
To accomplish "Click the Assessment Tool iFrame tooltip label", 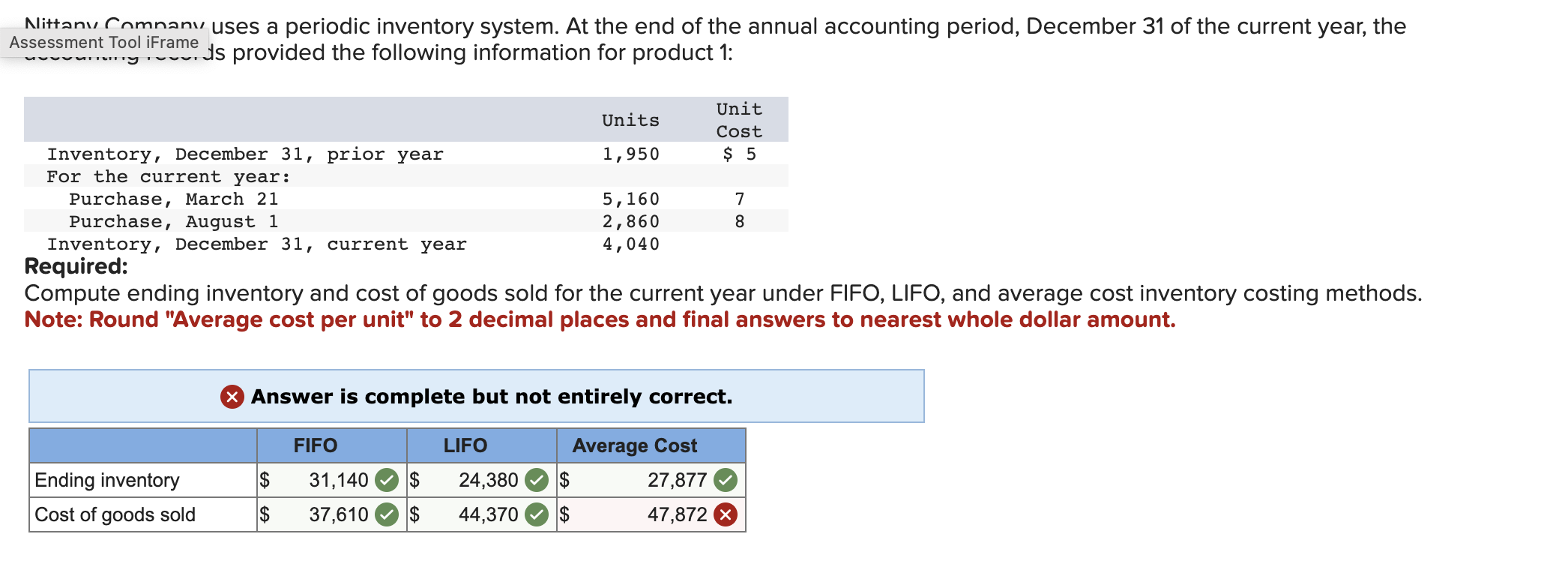I will pos(104,43).
